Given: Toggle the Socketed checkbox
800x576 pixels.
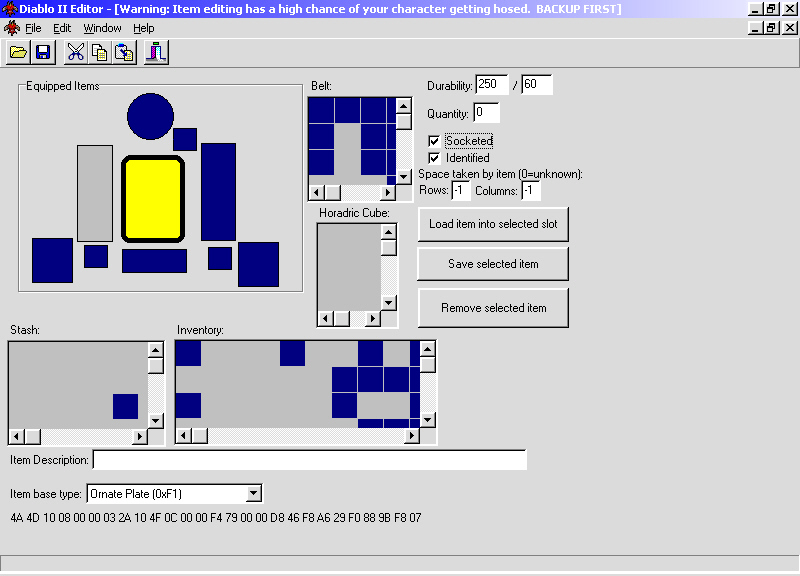Looking at the screenshot, I should tap(434, 141).
